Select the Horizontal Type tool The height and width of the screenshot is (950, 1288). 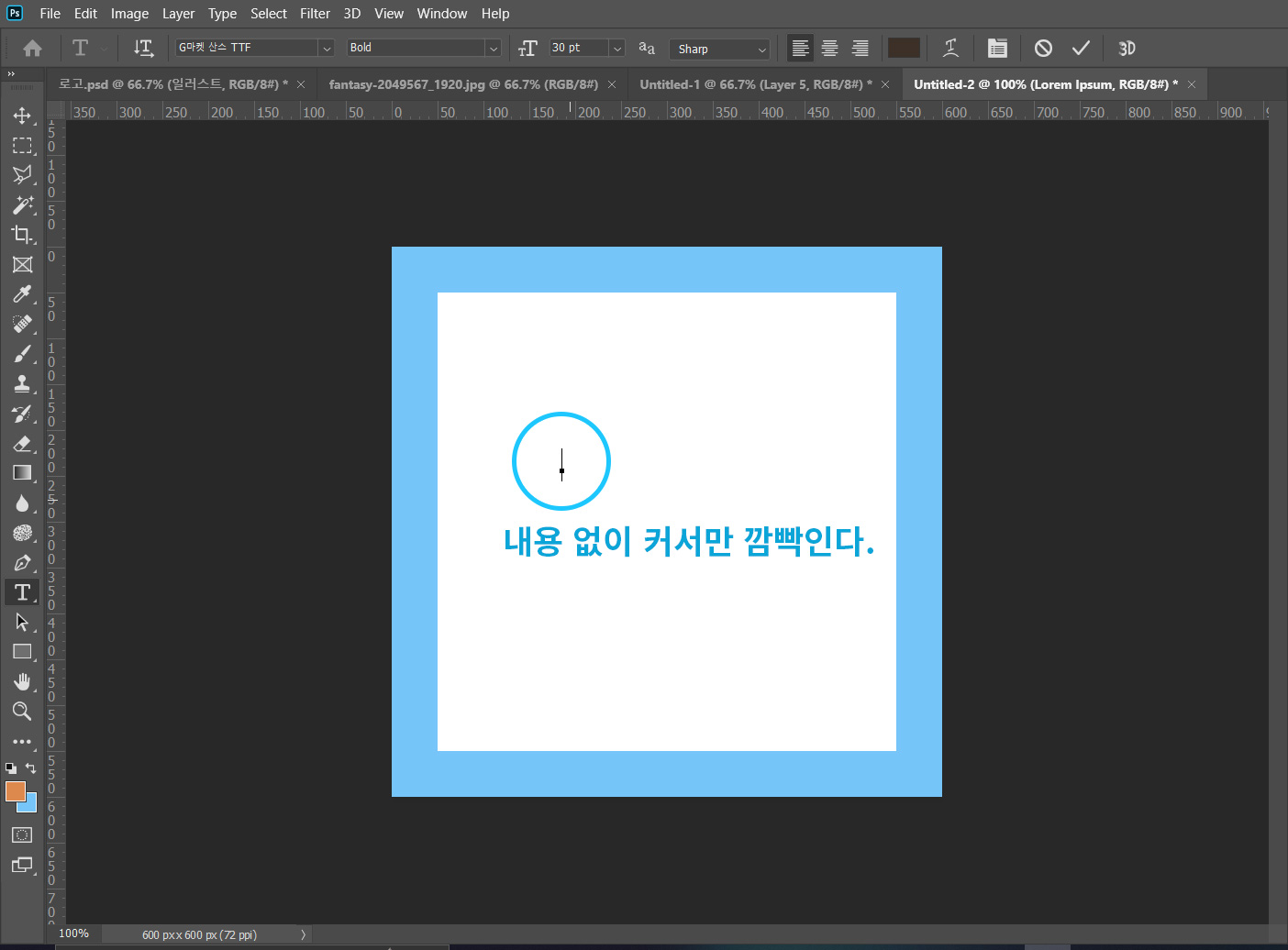click(22, 592)
